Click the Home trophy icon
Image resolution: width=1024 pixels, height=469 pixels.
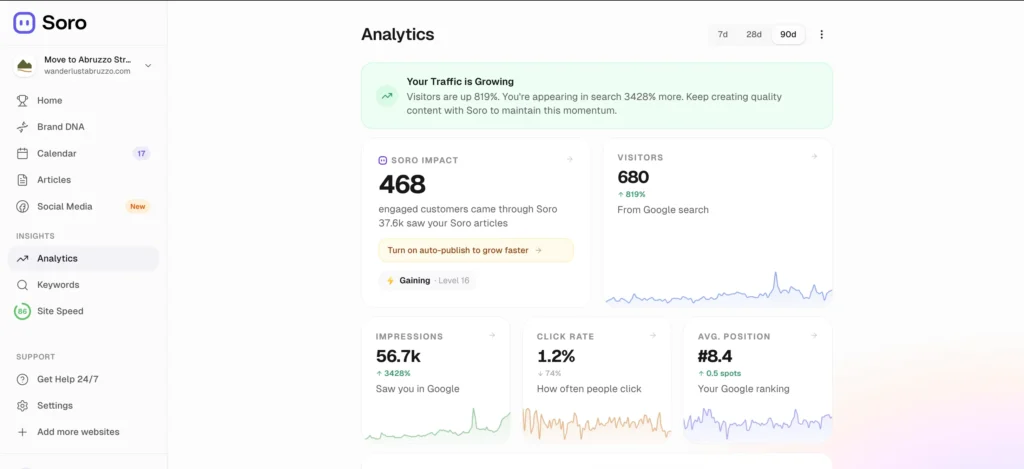(23, 101)
